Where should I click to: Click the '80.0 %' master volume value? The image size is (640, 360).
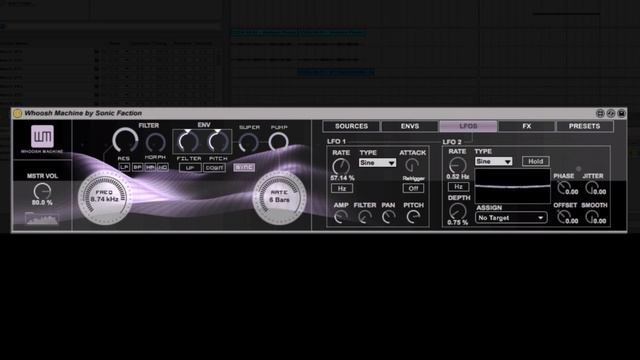click(42, 202)
